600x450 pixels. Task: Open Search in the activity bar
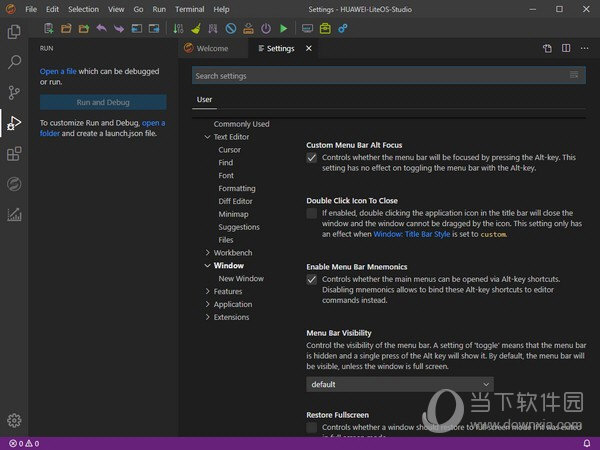tap(14, 62)
